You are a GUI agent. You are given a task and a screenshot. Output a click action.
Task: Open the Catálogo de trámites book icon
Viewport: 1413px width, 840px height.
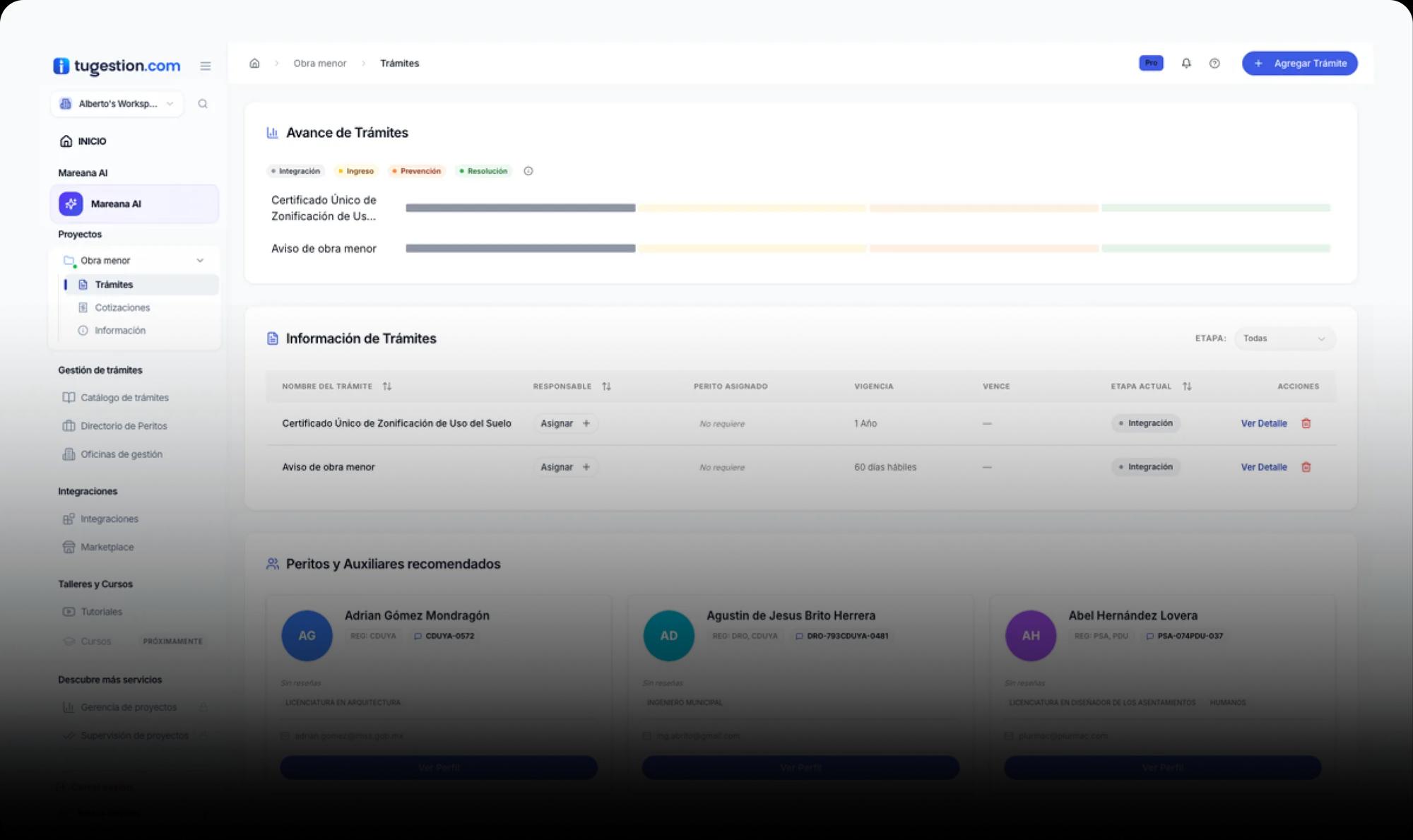pos(69,398)
